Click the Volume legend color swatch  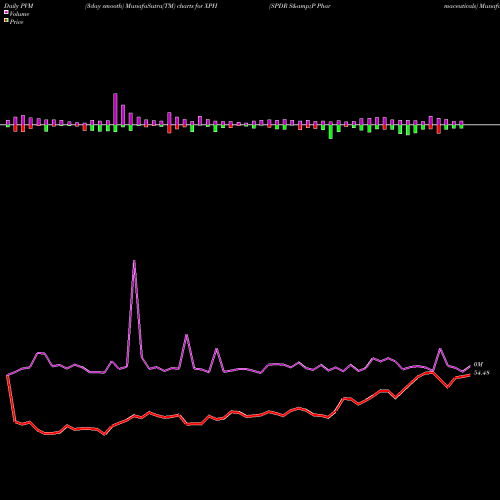point(6,12)
